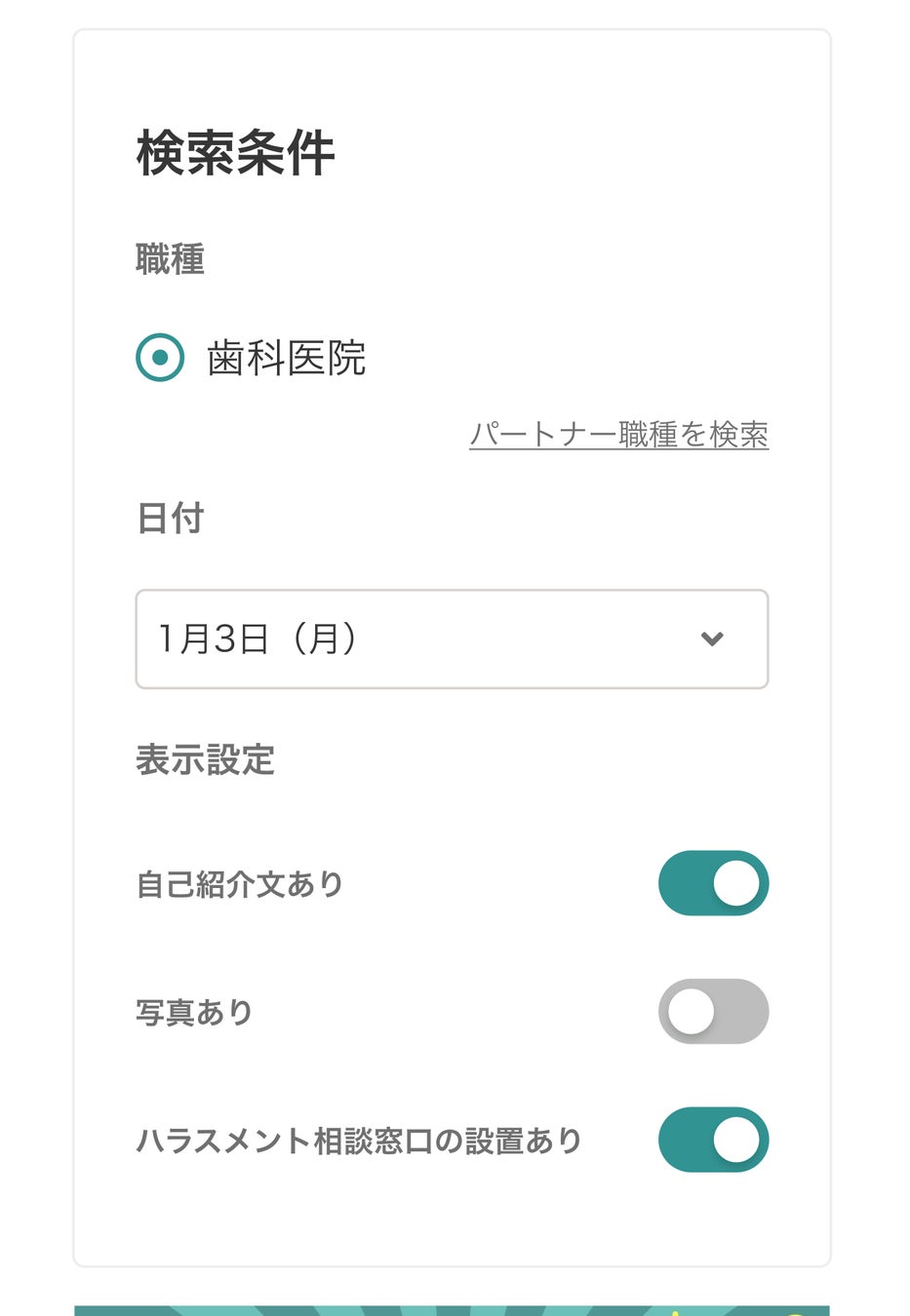Click the white knob of ハラスメント switch
Screen dimensions: 910x1316
(x=736, y=1139)
